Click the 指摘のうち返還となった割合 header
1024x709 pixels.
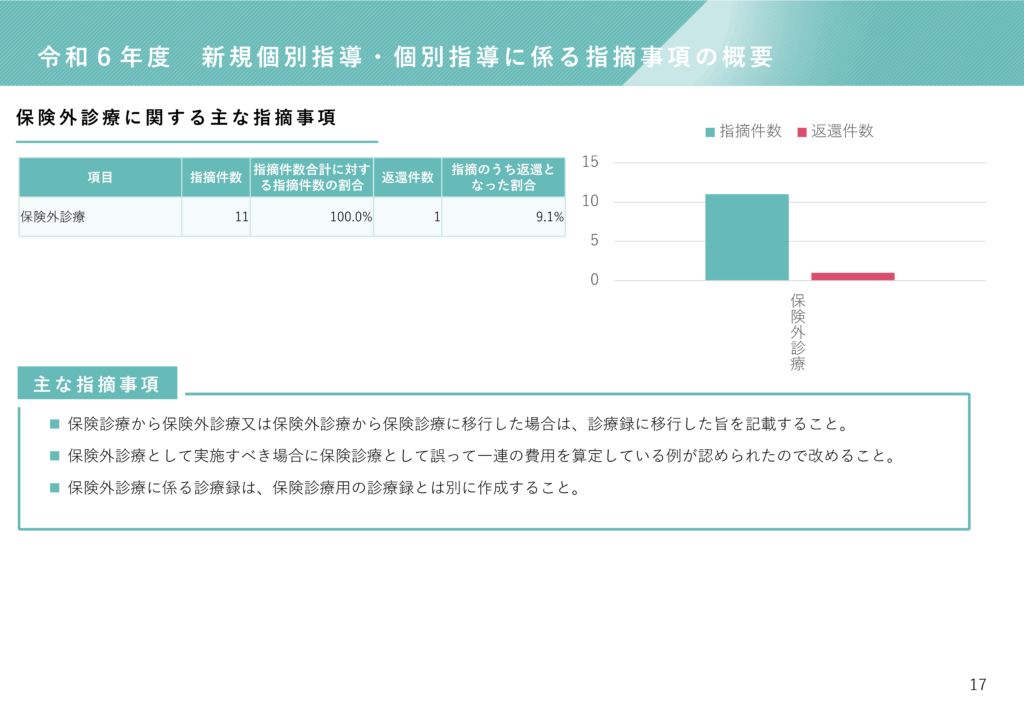[503, 178]
